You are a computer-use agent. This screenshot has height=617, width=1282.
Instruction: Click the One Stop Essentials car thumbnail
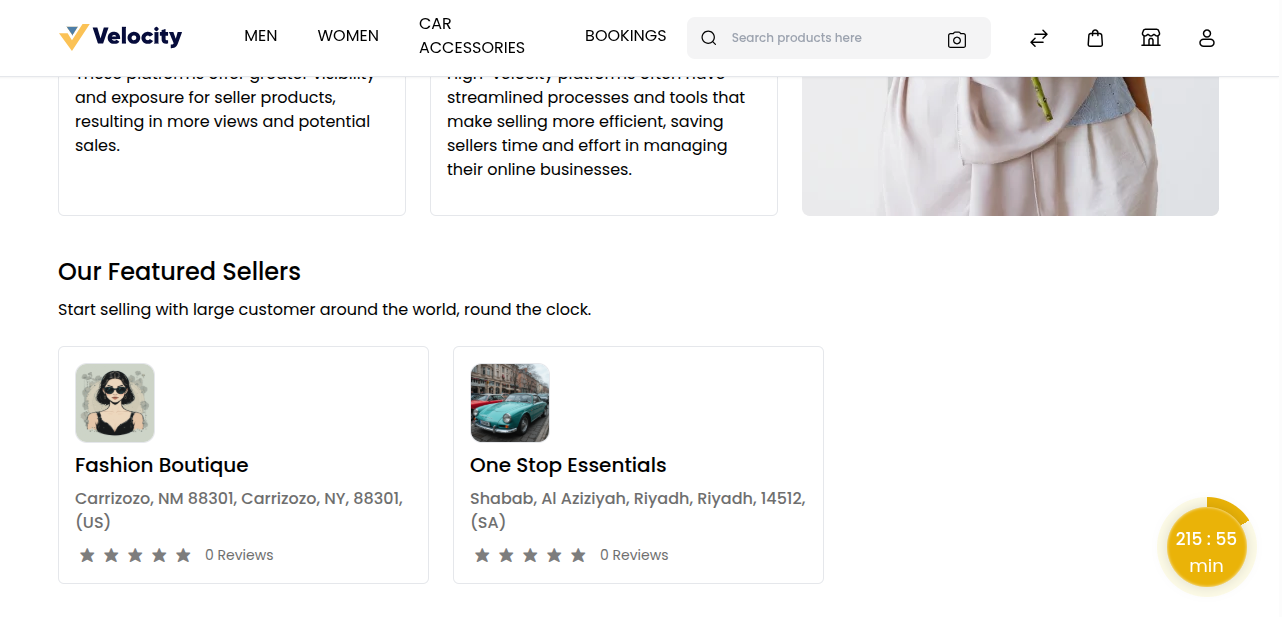tap(510, 403)
